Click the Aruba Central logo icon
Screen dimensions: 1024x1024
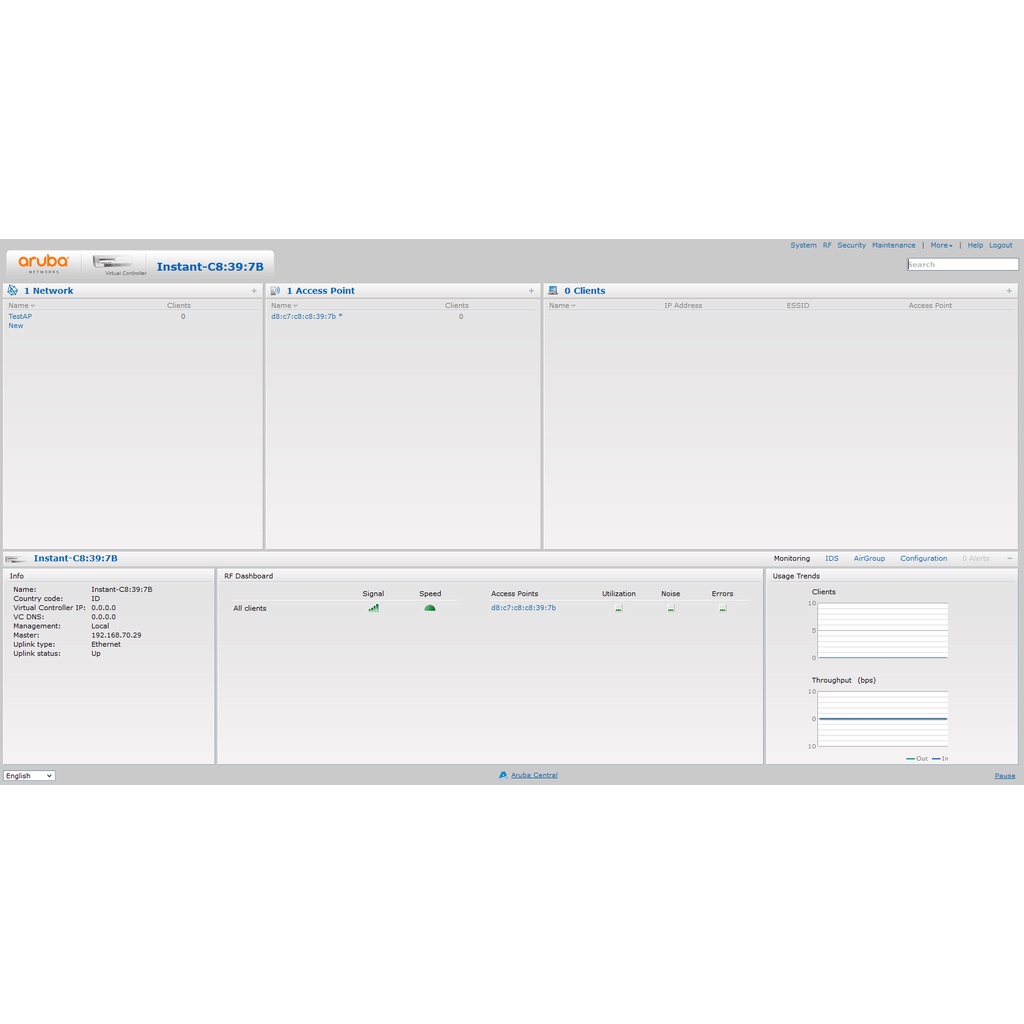coord(503,775)
